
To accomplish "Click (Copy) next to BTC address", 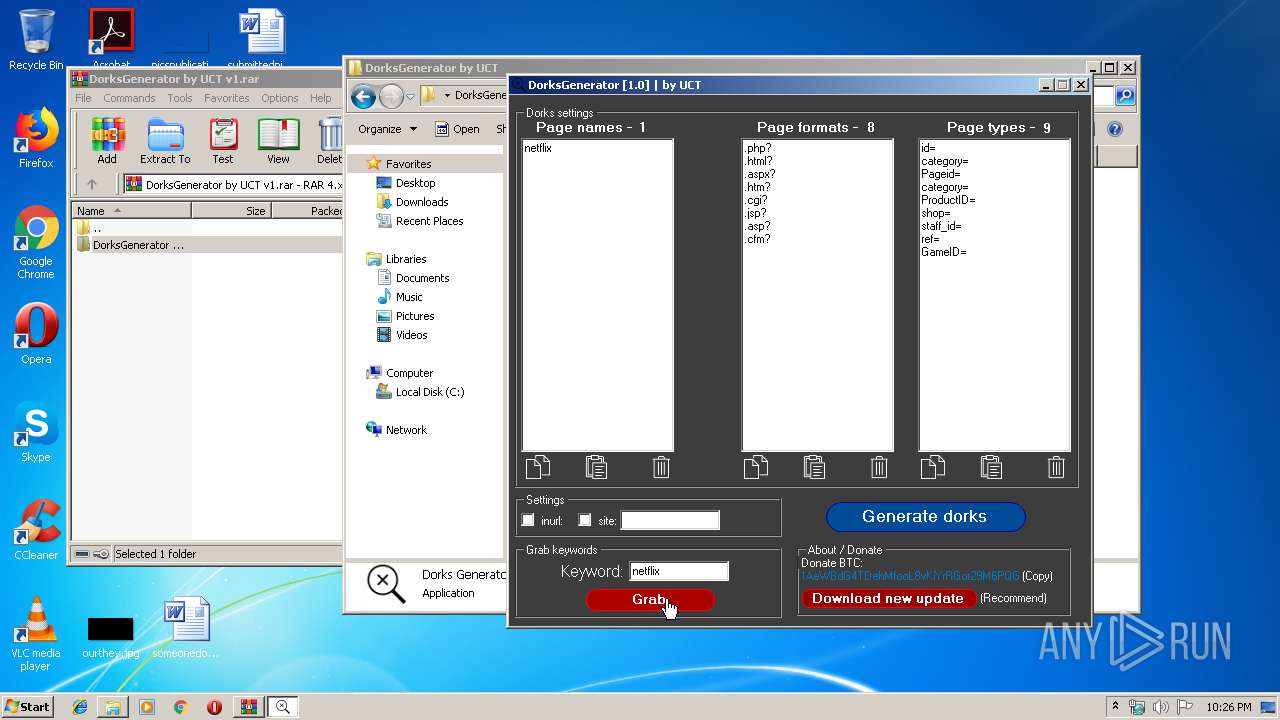I will [1037, 576].
